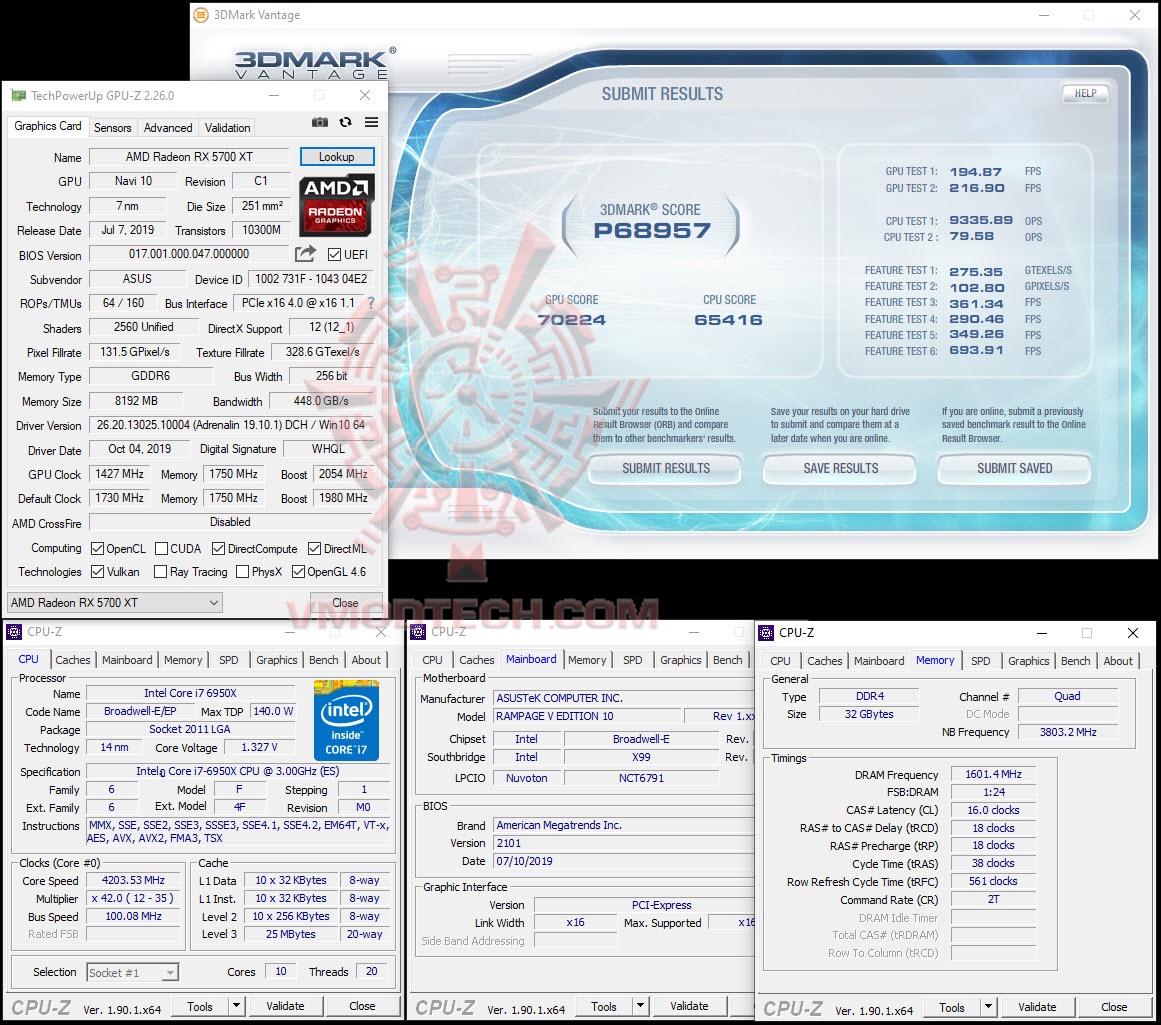This screenshot has height=1025, width=1161.
Task: Toggle the OpenCL checkbox
Action: point(97,549)
